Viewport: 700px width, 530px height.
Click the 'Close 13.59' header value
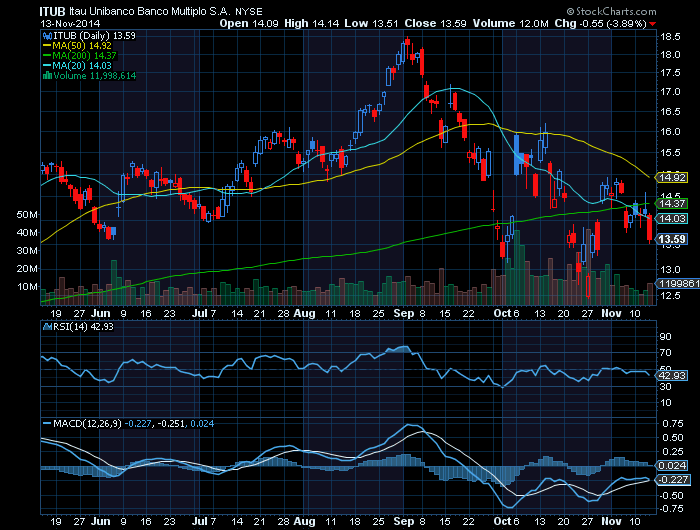click(x=435, y=23)
